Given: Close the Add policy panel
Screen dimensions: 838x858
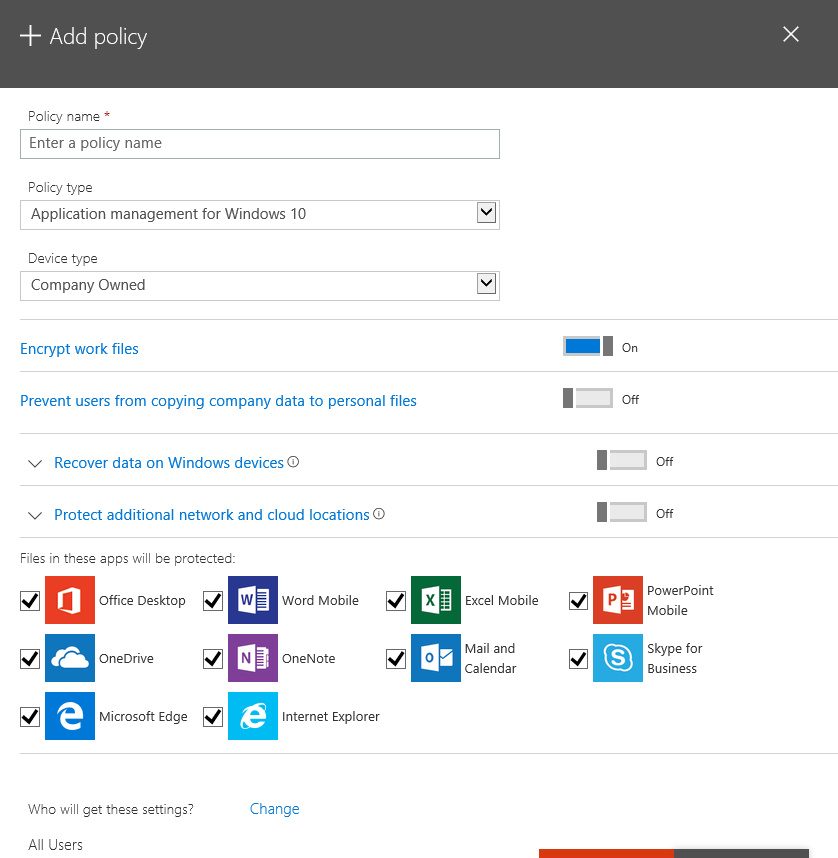Looking at the screenshot, I should (791, 34).
